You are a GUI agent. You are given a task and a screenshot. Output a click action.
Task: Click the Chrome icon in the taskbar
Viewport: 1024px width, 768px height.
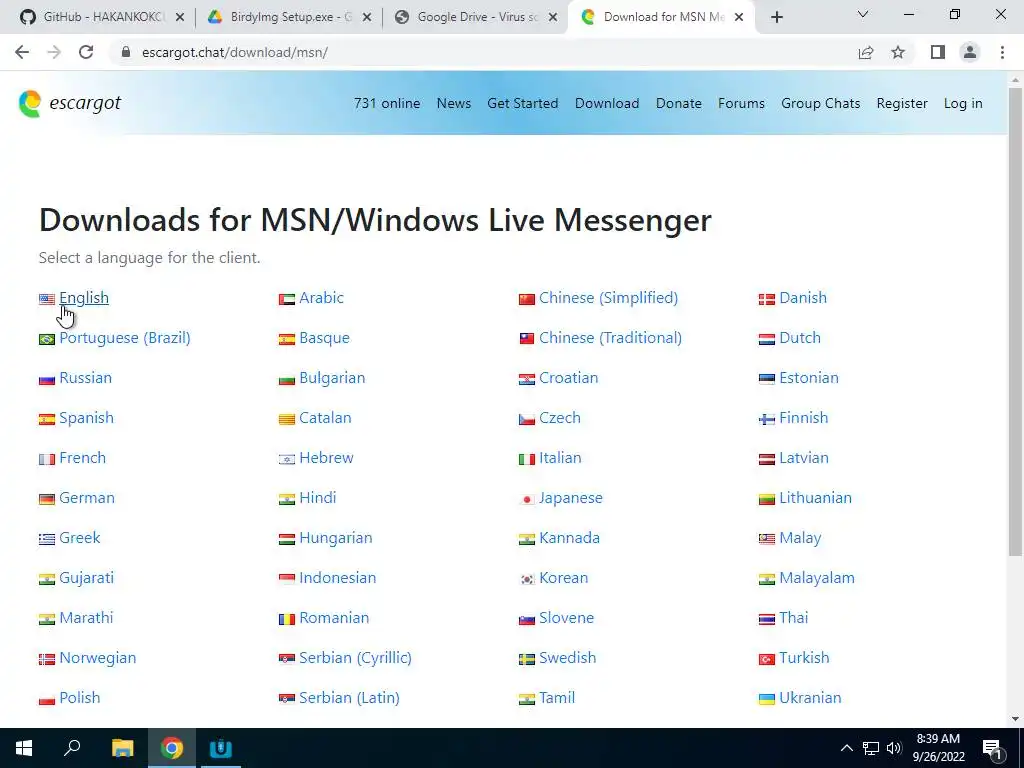[x=172, y=748]
